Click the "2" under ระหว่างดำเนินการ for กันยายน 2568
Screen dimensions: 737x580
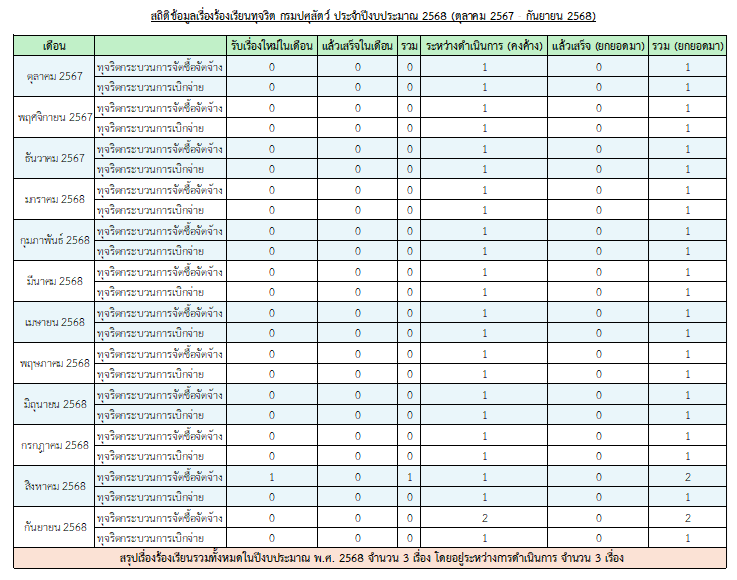[484, 518]
